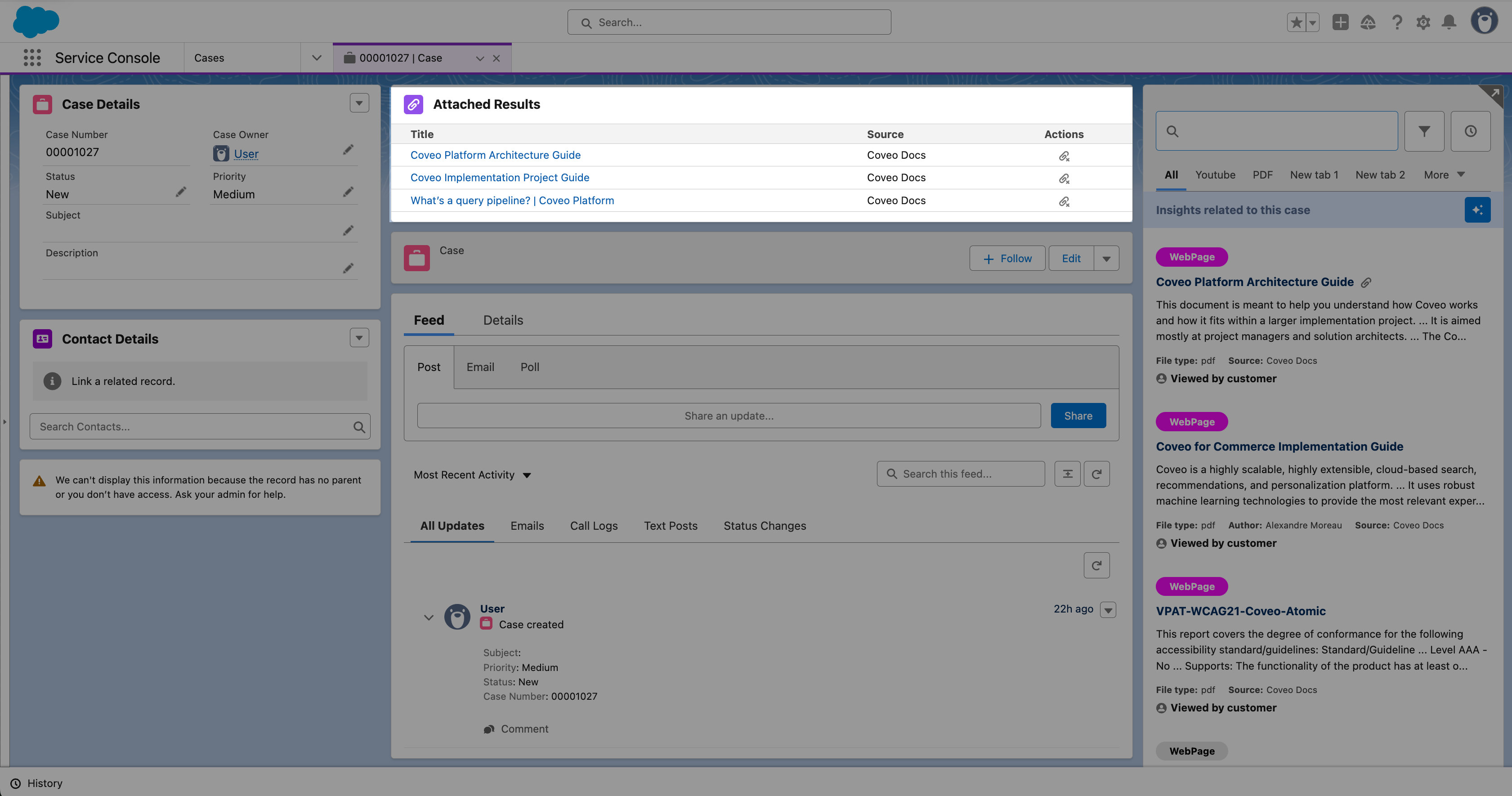The image size is (1512, 796).
Task: Refresh the case feed with the refresh icon
Action: click(1096, 474)
